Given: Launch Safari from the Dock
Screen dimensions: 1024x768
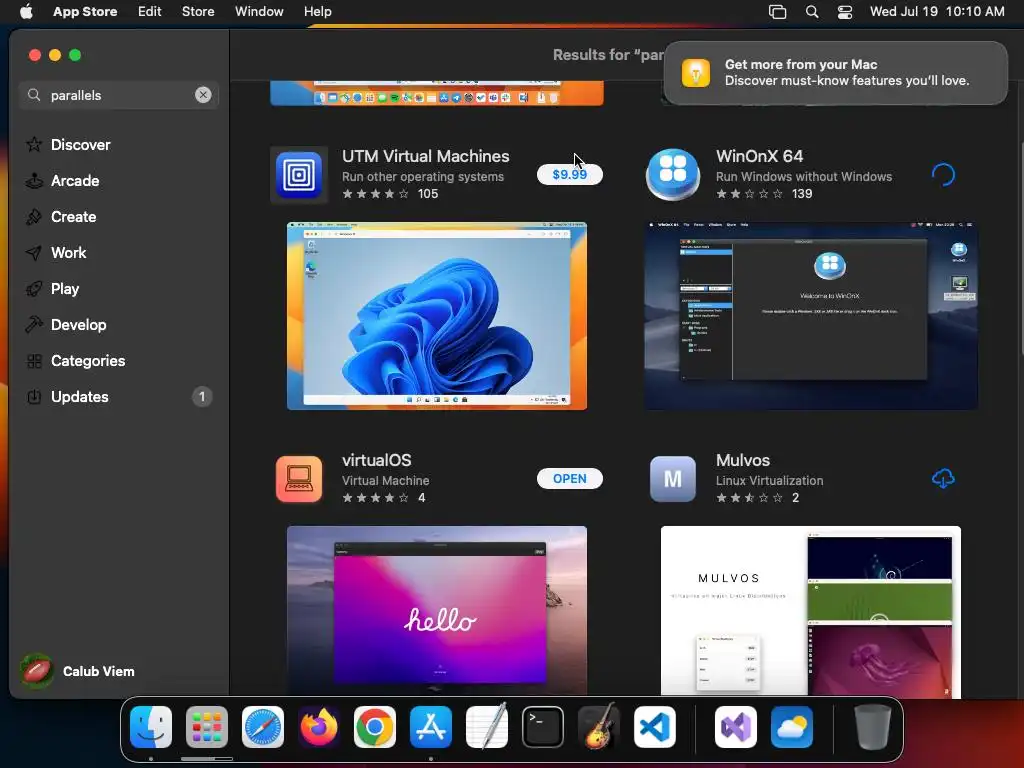Looking at the screenshot, I should 263,726.
